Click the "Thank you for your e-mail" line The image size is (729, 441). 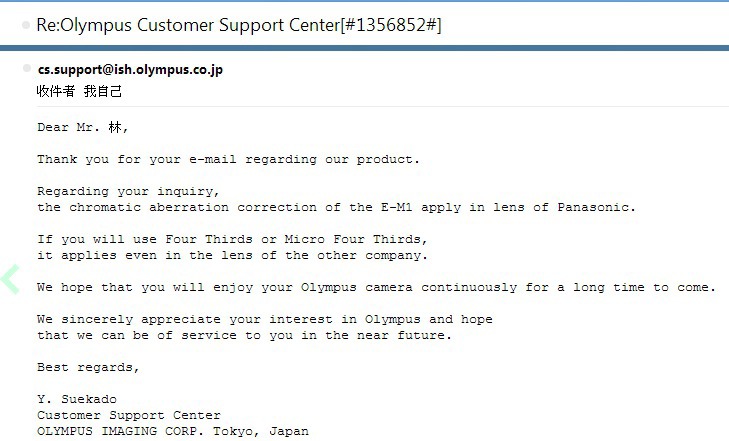click(229, 159)
